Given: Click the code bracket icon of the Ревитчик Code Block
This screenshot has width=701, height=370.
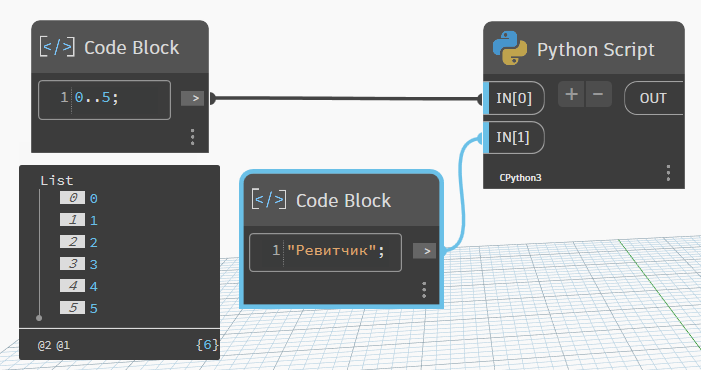Looking at the screenshot, I should pyautogui.click(x=269, y=199).
